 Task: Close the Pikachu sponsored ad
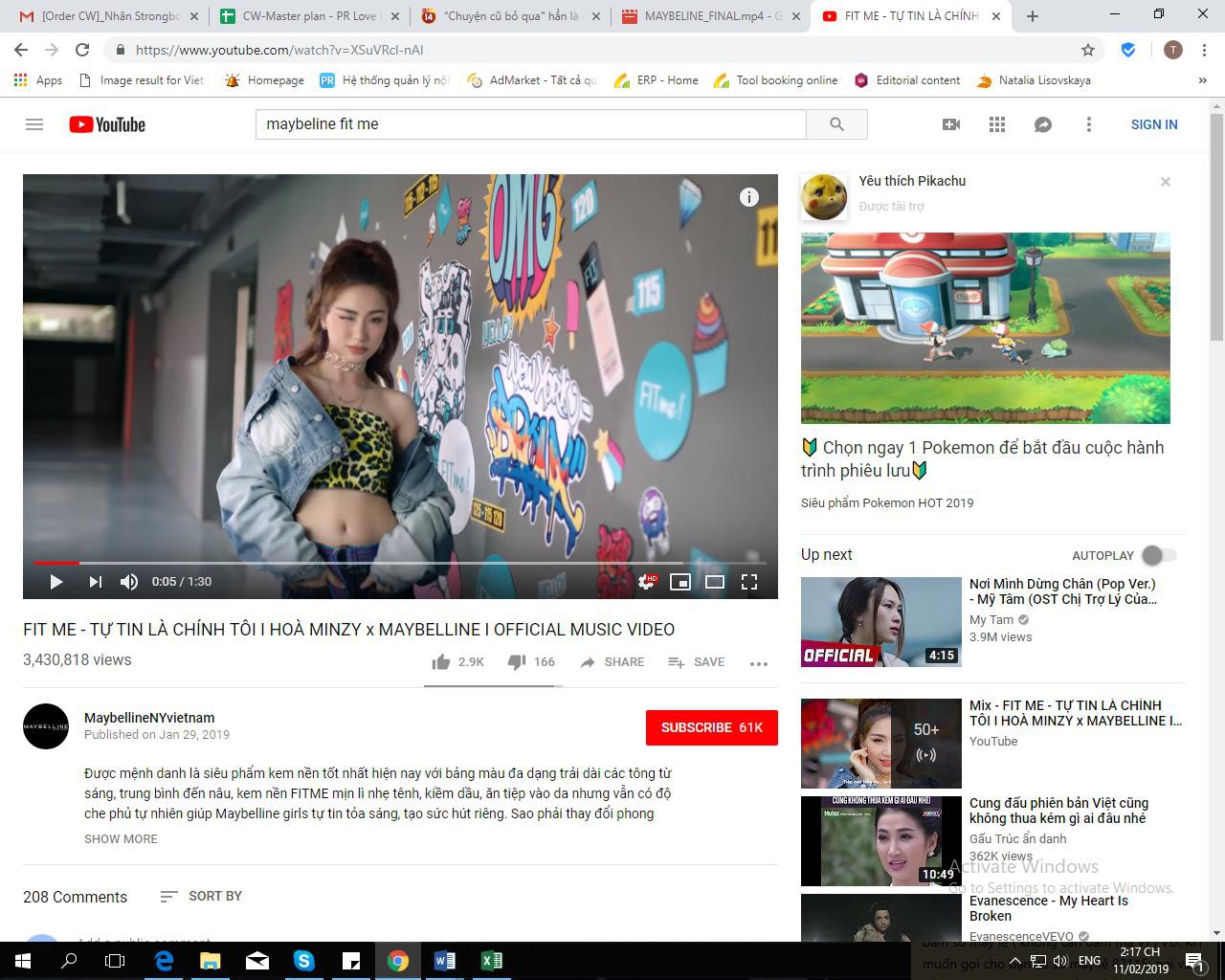click(1166, 182)
